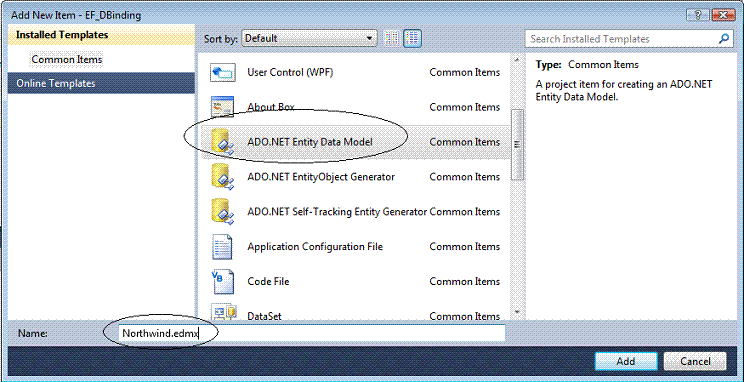This screenshot has height=382, width=744.
Task: Switch to small icons view
Action: pos(392,38)
